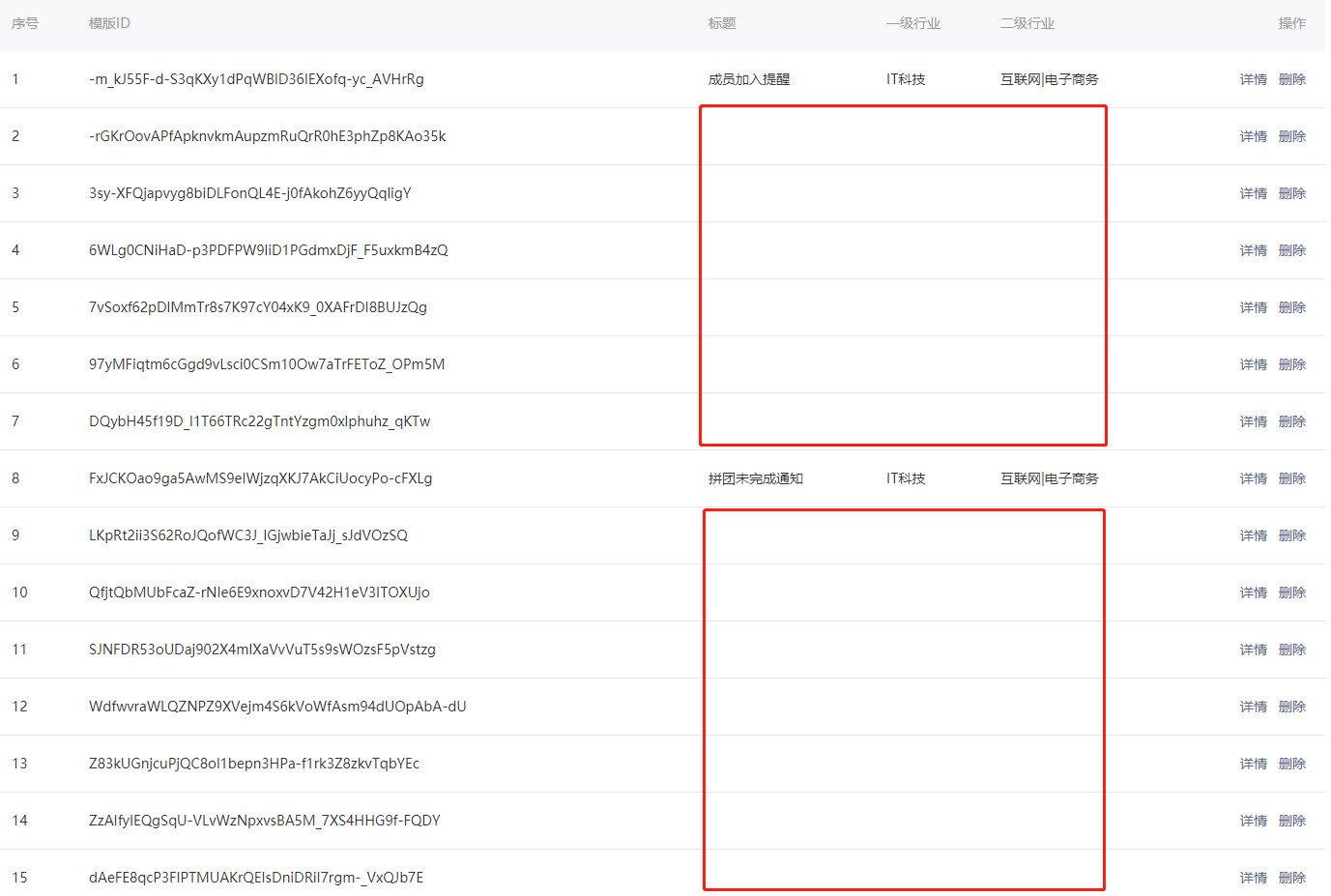Select template ID starting with -m_kJ55F

pyautogui.click(x=256, y=79)
